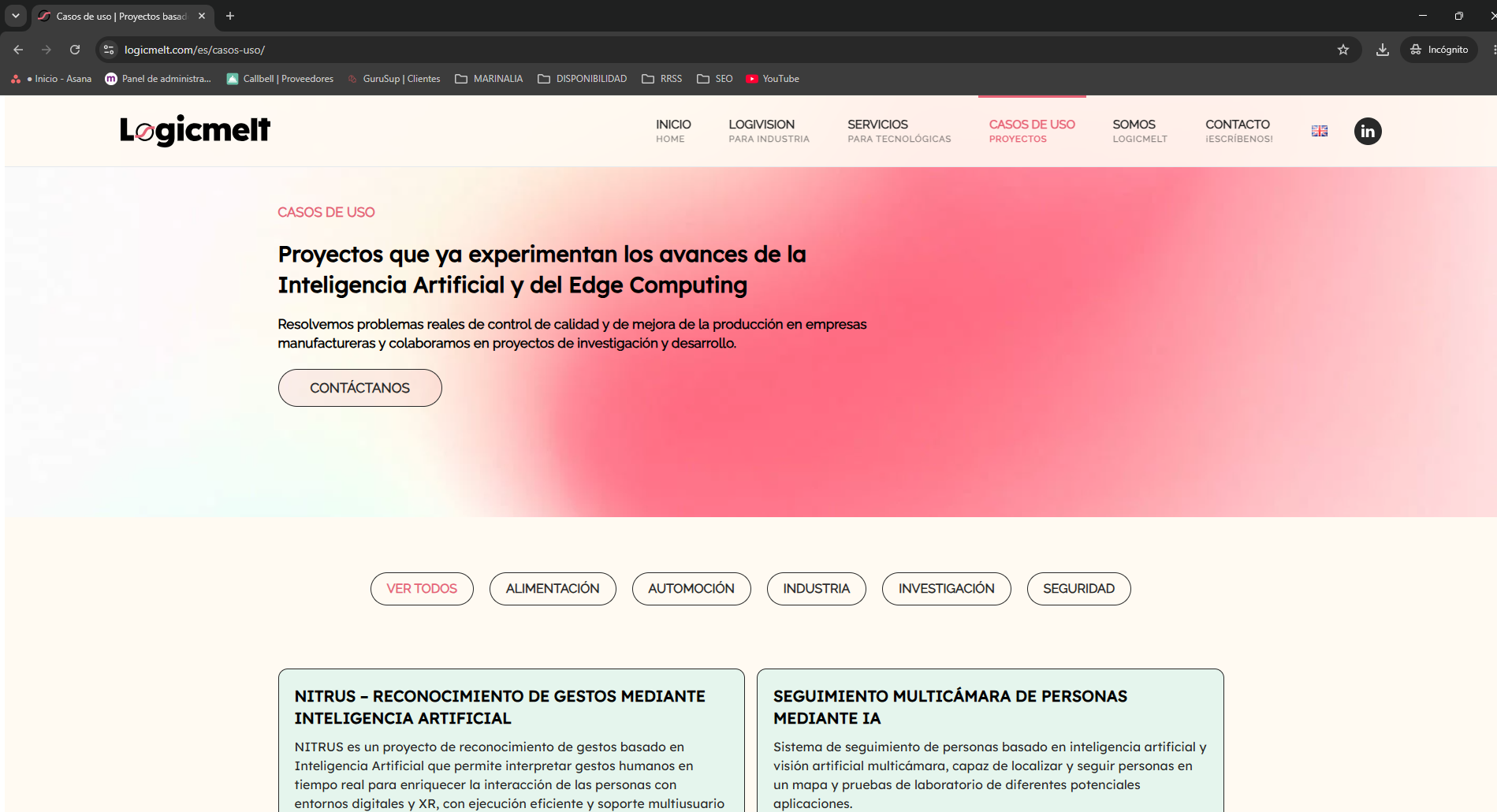This screenshot has height=812, width=1497.
Task: Click the heading 'Proyectos que ya experimentan'
Action: [x=542, y=270]
